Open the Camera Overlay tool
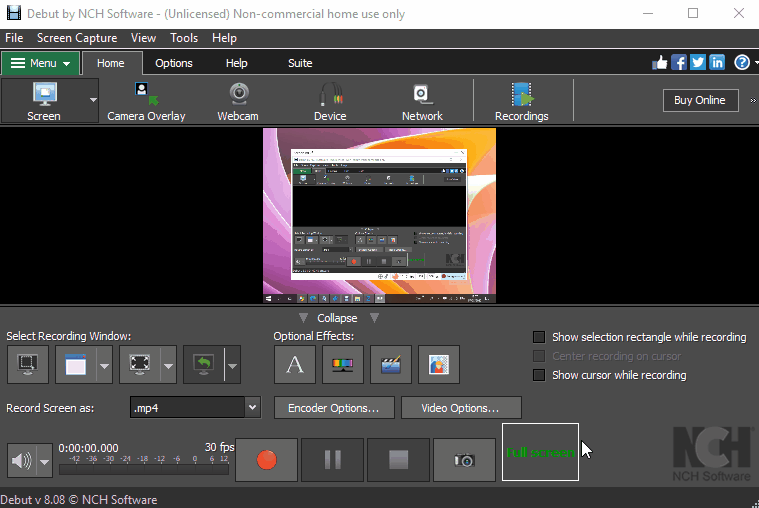759x508 pixels. (x=146, y=101)
